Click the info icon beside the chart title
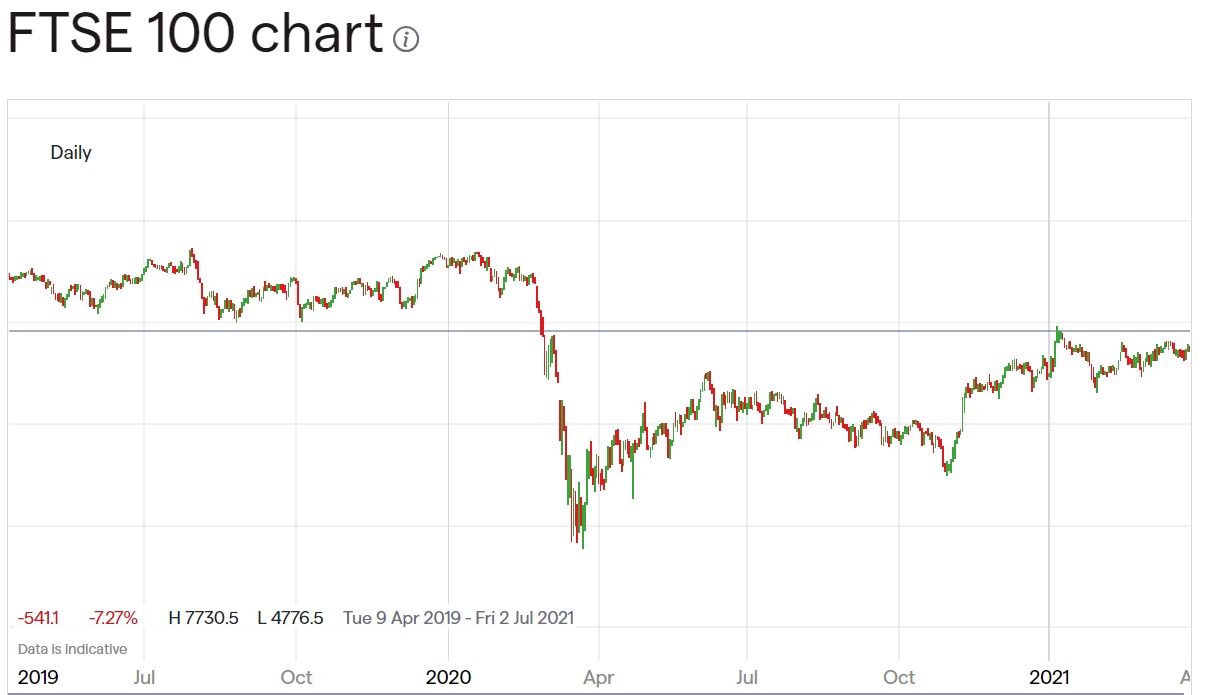Image resolution: width=1211 pixels, height=695 pixels. pos(406,39)
